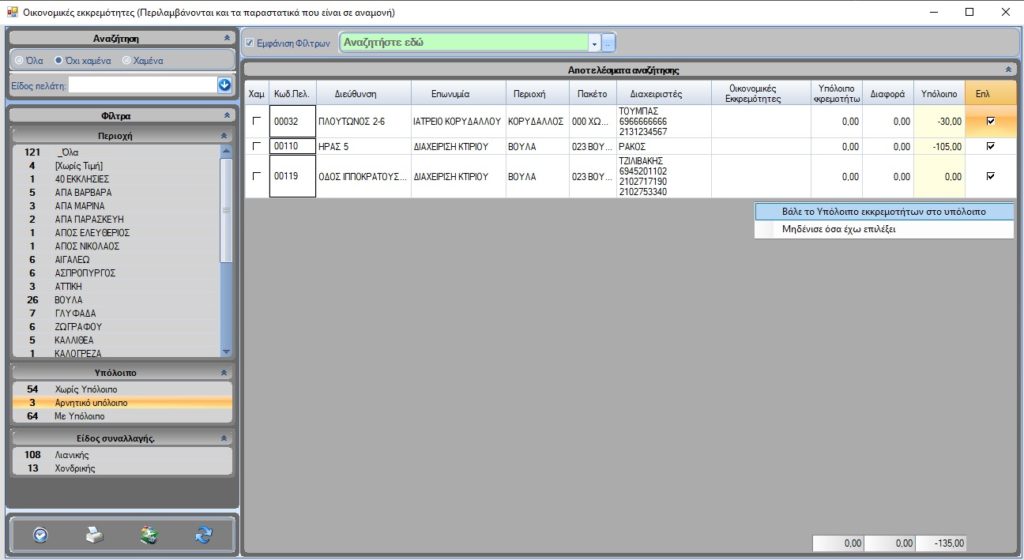This screenshot has width=1024, height=560.
Task: Click the printer icon to print results
Action: pos(94,535)
